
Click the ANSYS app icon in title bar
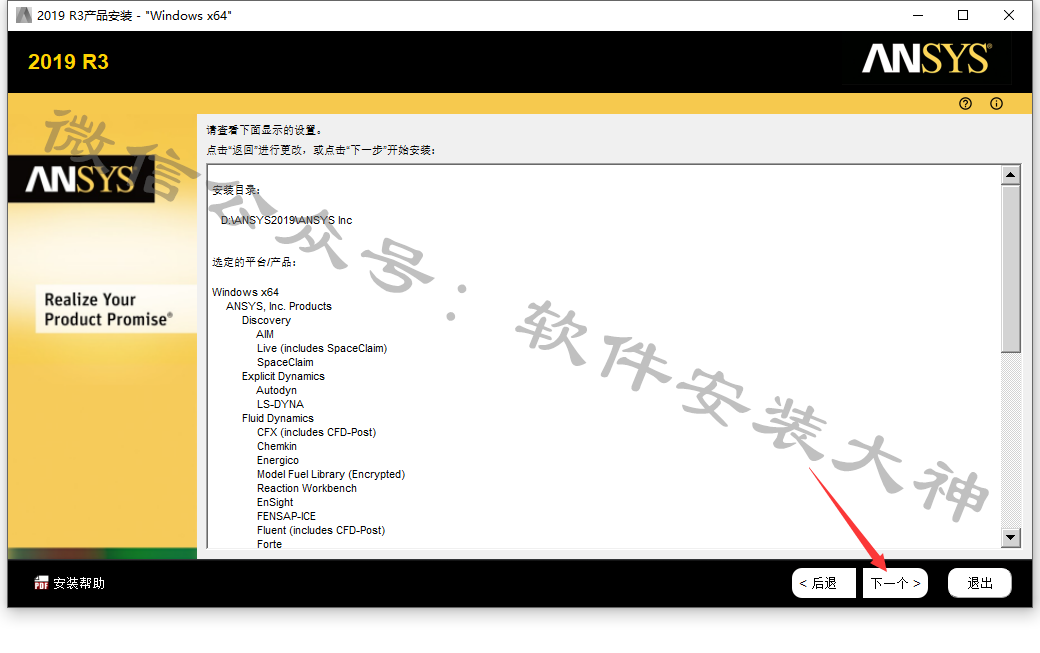tap(23, 15)
